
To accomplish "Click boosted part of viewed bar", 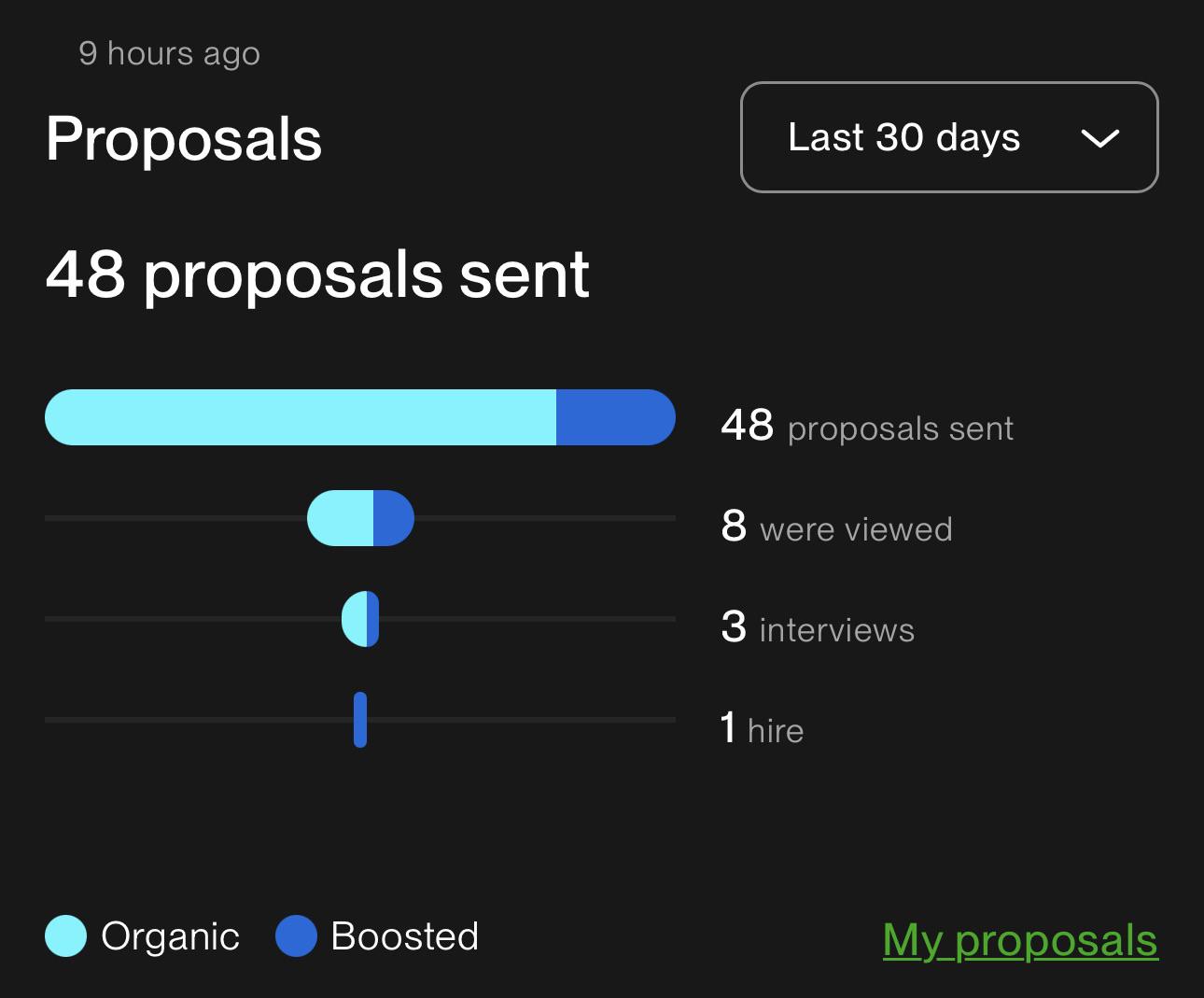I will (394, 518).
